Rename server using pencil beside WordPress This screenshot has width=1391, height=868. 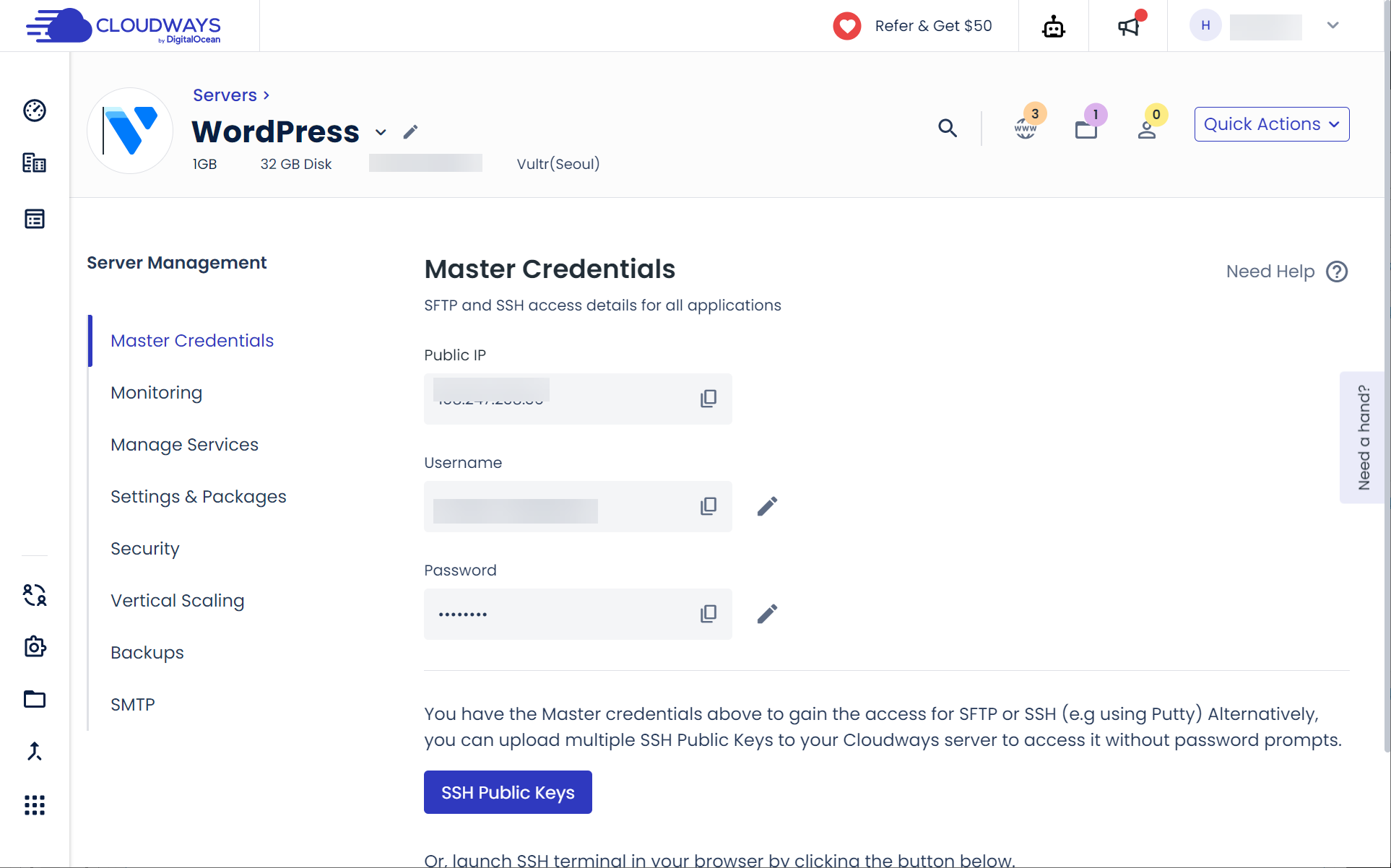tap(410, 131)
